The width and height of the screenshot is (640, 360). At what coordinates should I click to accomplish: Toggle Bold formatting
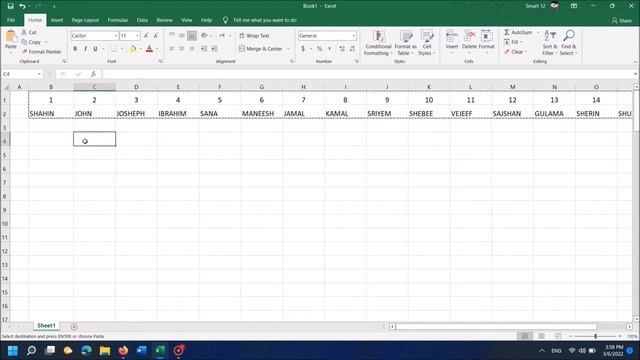(x=75, y=49)
